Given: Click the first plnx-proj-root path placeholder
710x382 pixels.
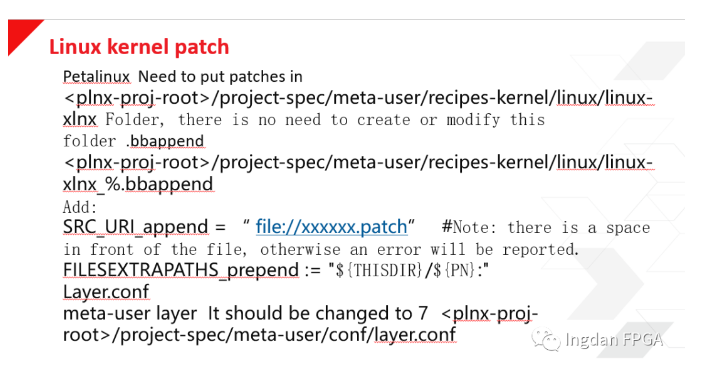Looking at the screenshot, I should click(x=138, y=98).
